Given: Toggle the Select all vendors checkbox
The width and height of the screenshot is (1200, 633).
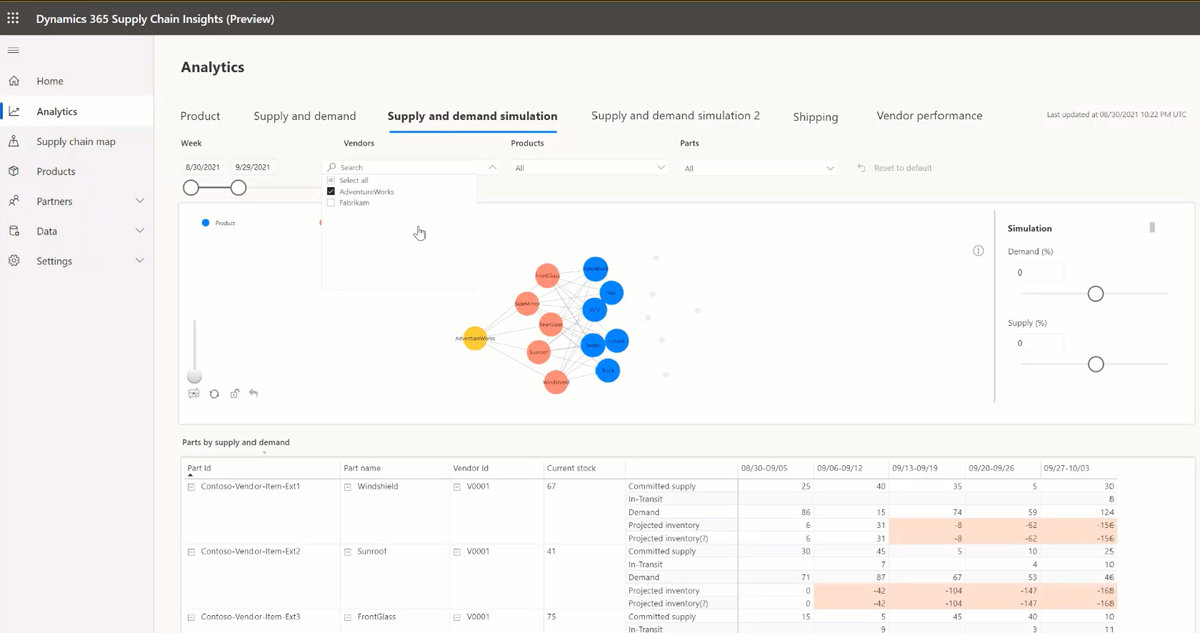Looking at the screenshot, I should pyautogui.click(x=331, y=178).
